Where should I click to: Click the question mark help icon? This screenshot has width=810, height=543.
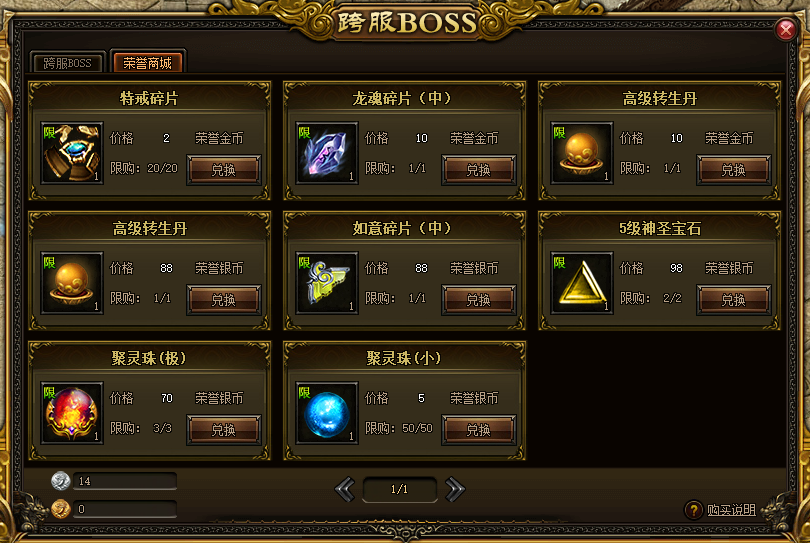(693, 510)
